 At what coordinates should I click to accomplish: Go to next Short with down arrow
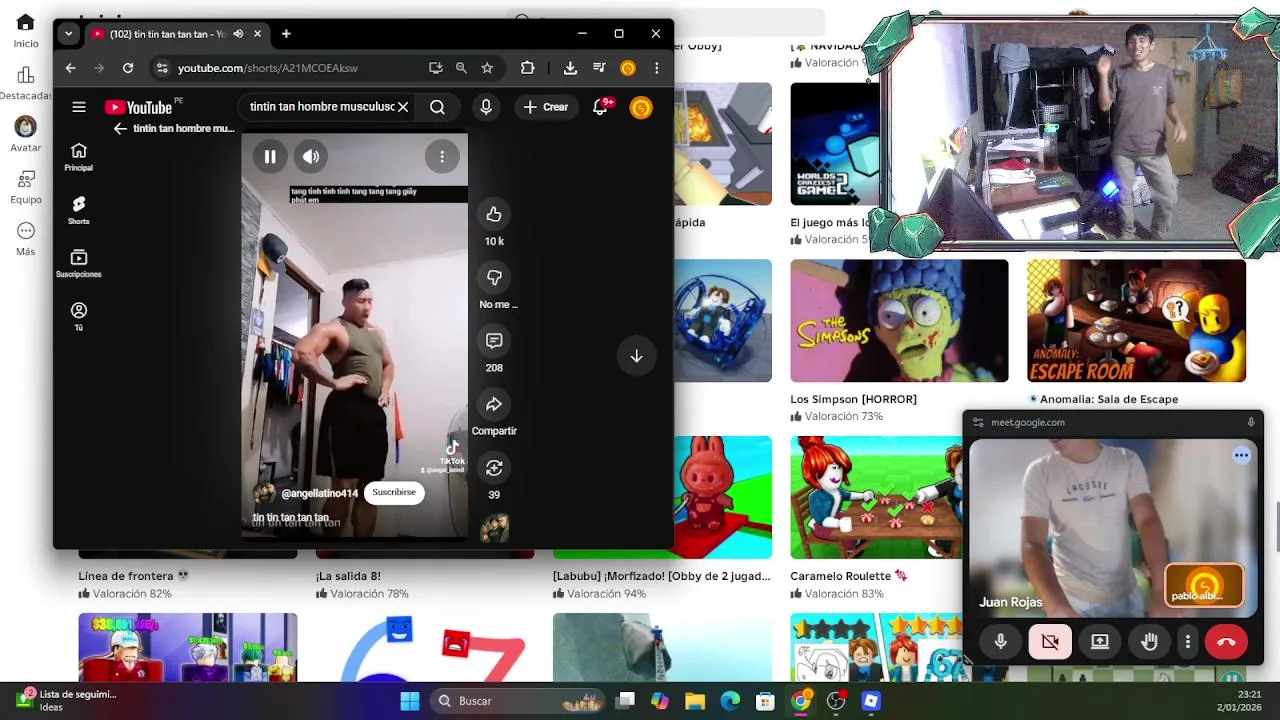tap(636, 356)
